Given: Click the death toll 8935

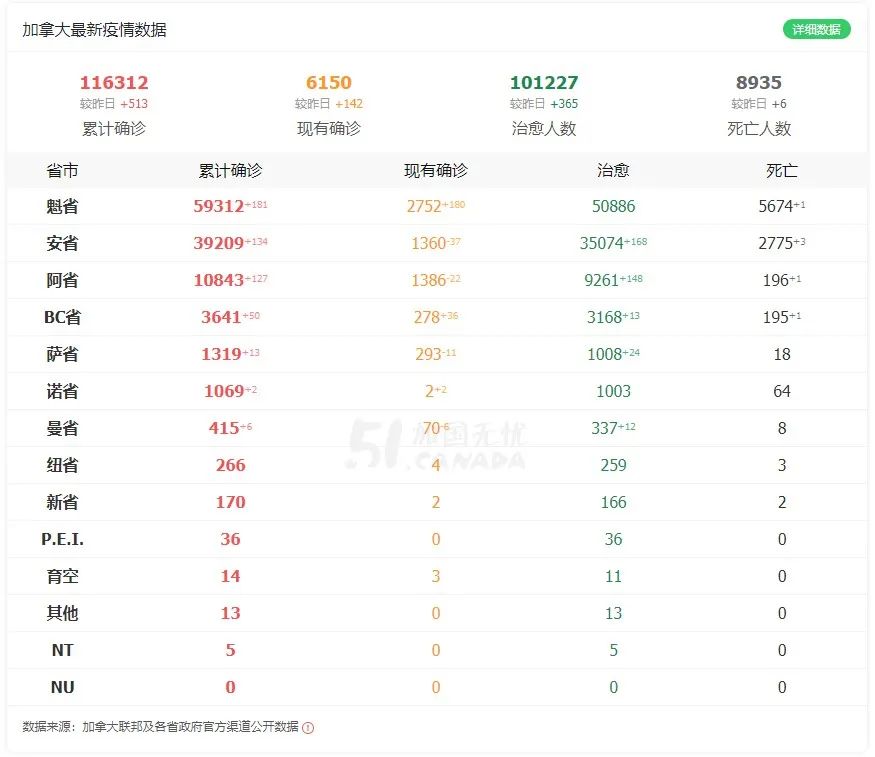Looking at the screenshot, I should click(759, 83).
